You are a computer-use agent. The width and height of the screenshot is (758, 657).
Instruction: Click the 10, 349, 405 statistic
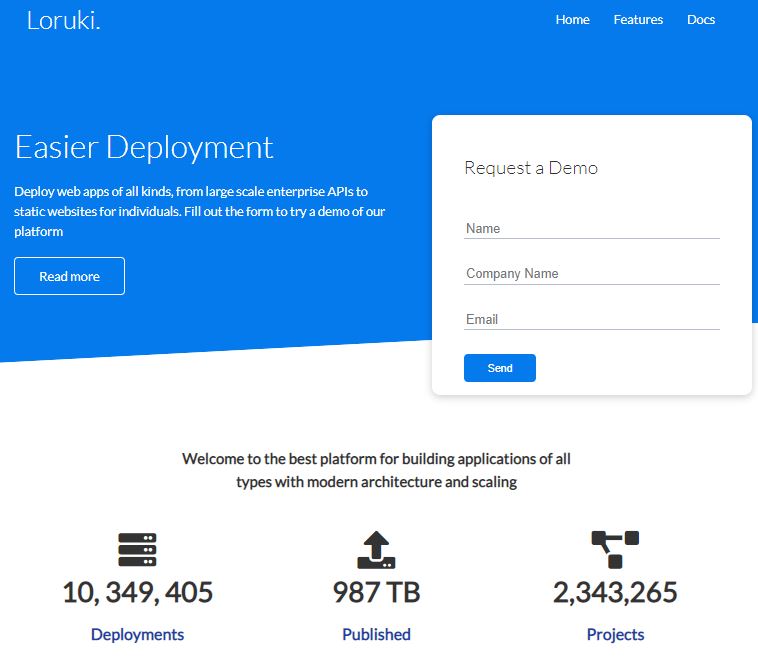click(137, 592)
